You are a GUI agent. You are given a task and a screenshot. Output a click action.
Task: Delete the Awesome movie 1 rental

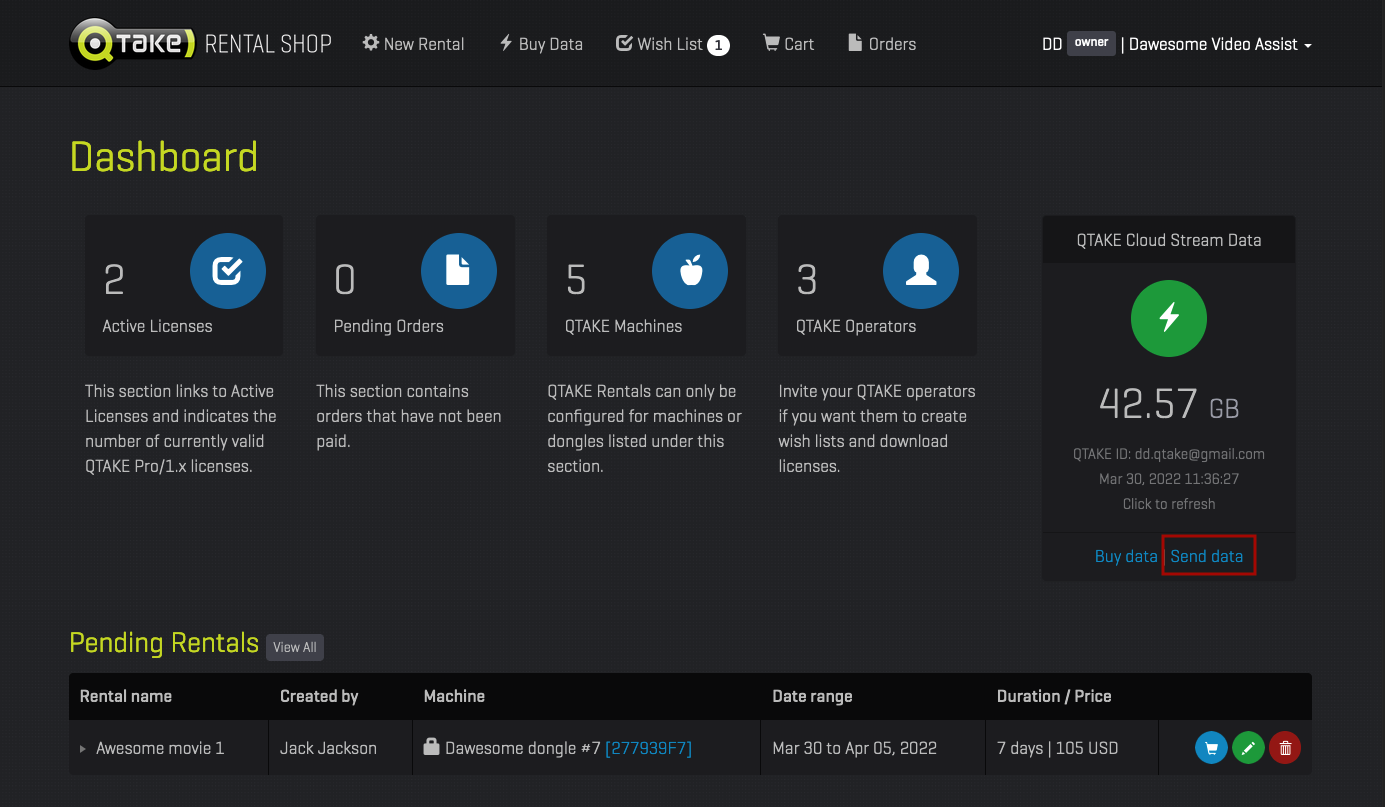1285,748
